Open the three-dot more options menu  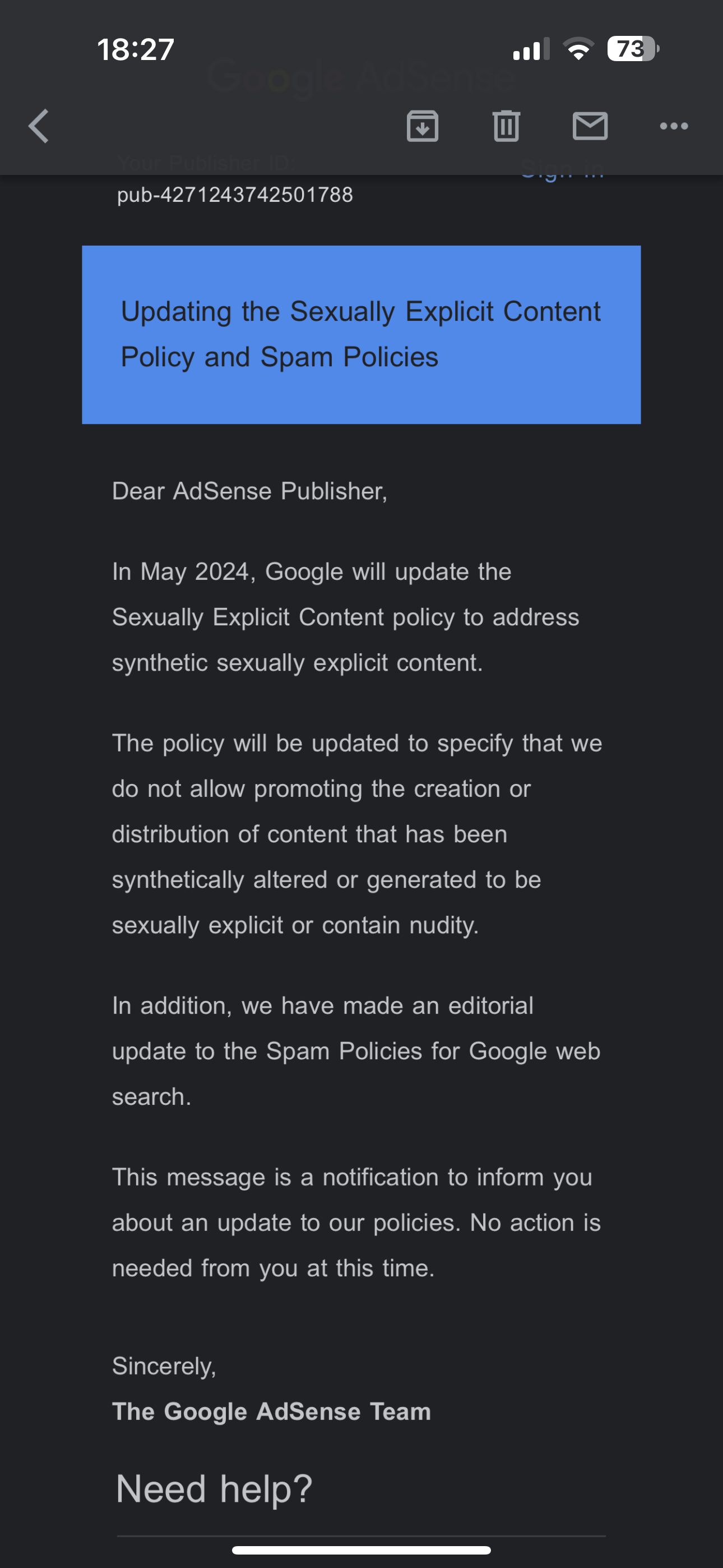pos(674,127)
